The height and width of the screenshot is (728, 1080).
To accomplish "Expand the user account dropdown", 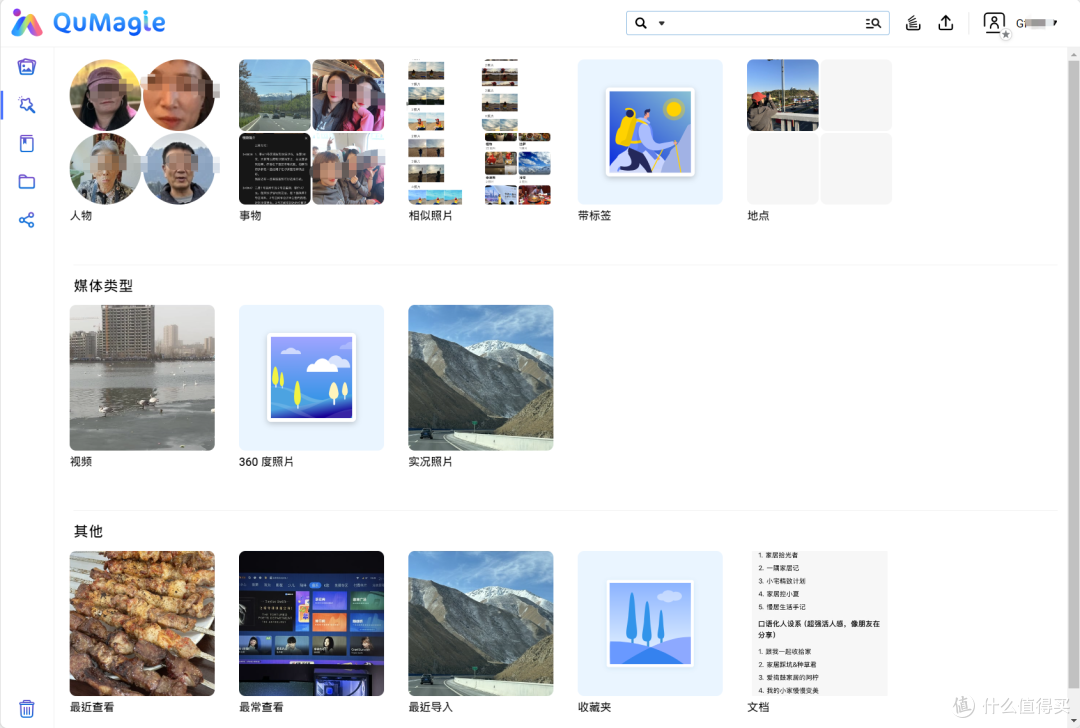I will [x=1037, y=23].
